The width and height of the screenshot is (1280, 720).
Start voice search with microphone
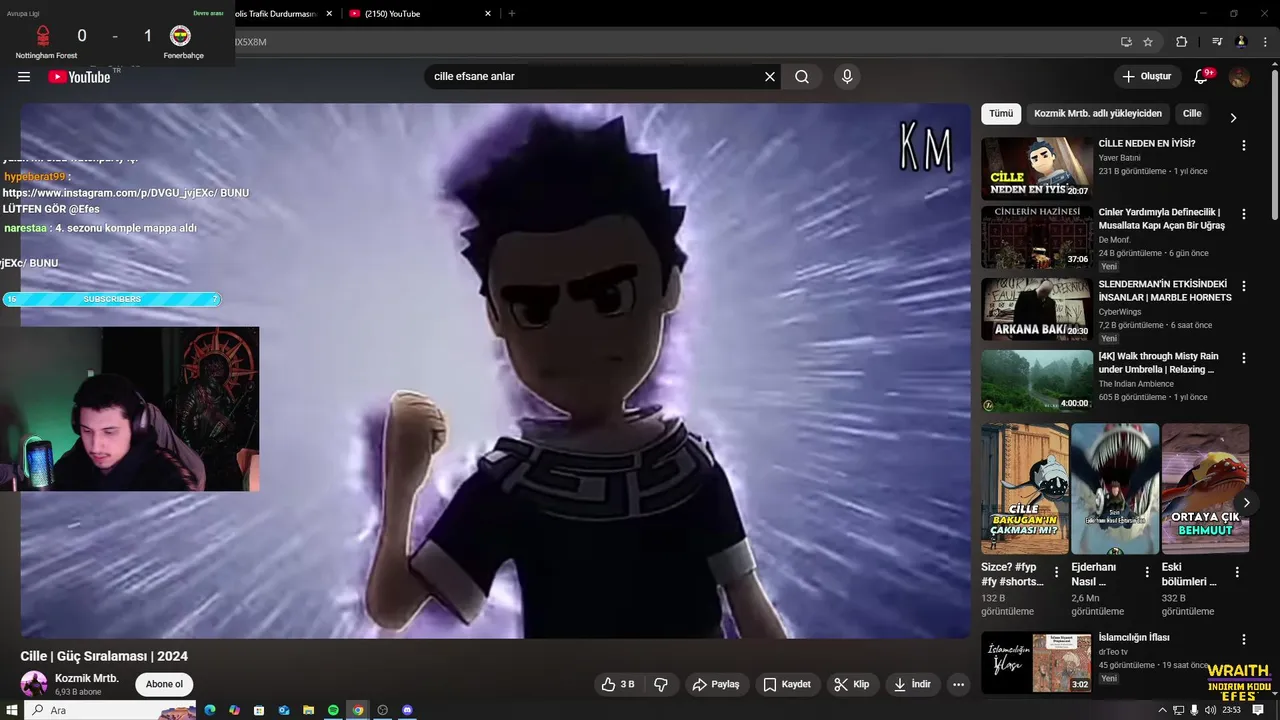(x=847, y=77)
